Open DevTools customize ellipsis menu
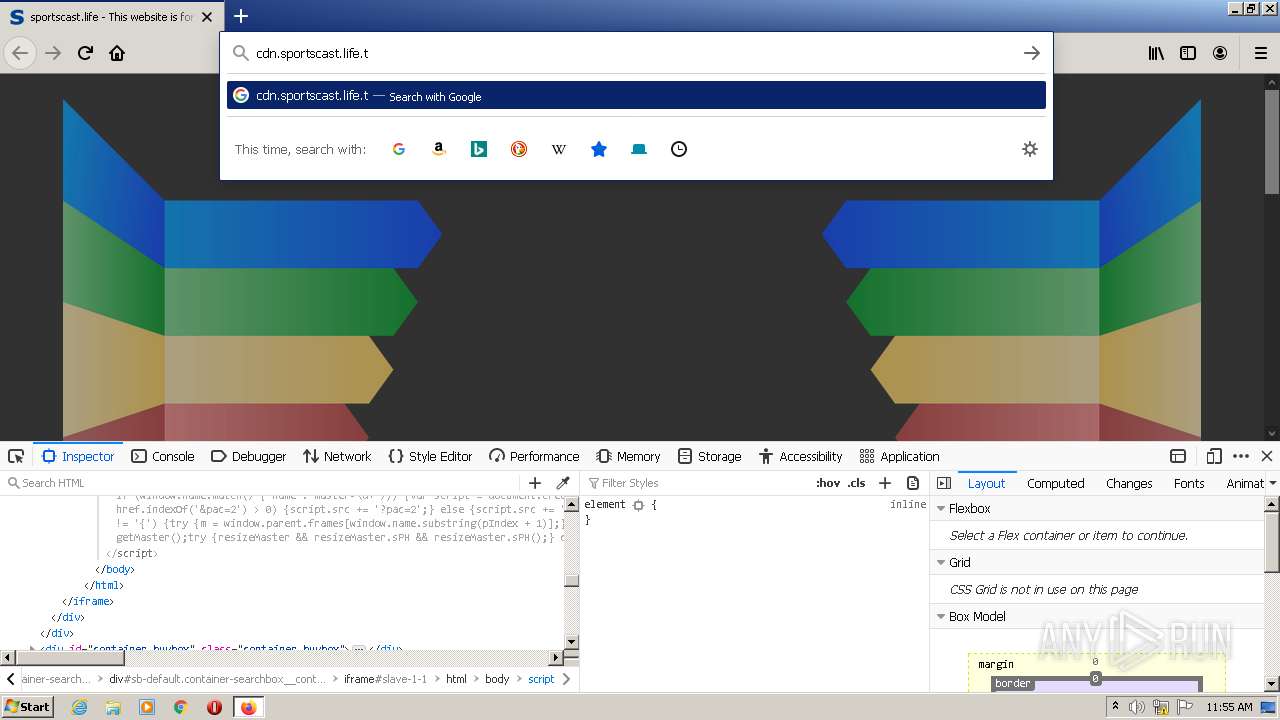Screen dimensions: 1280x720 click(1241, 456)
